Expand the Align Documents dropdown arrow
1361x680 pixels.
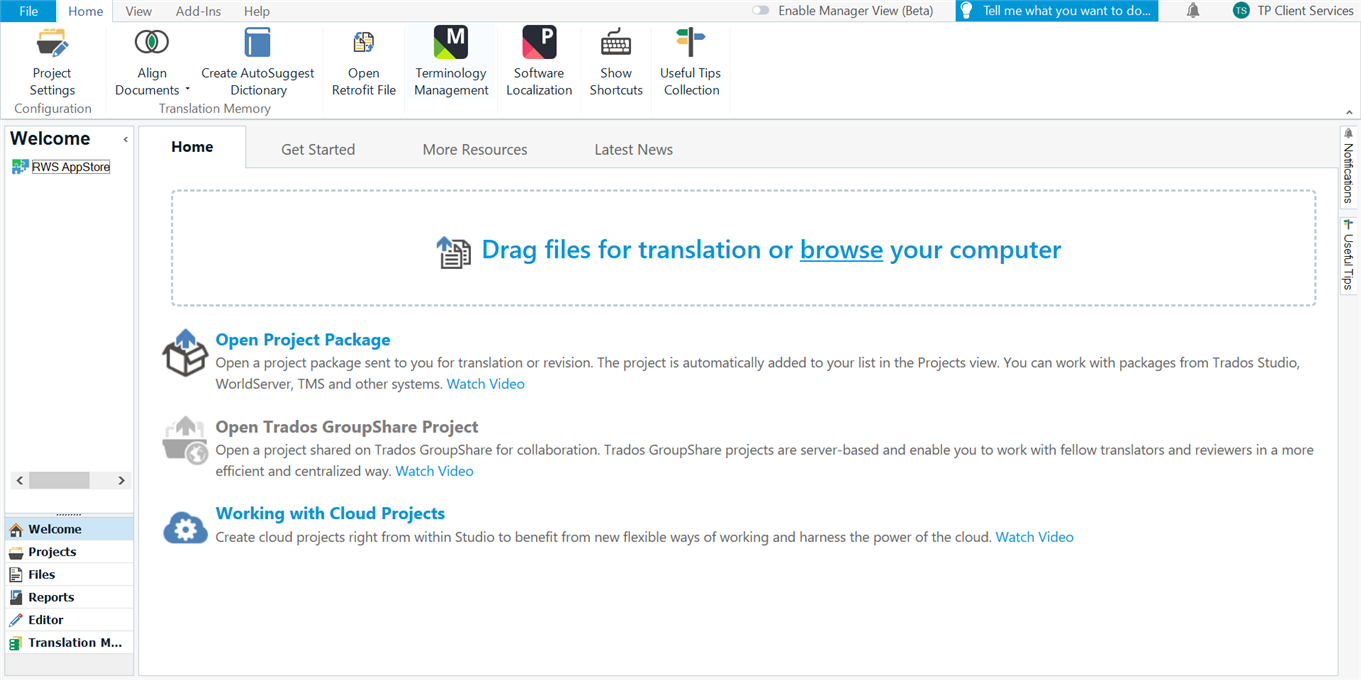click(187, 90)
